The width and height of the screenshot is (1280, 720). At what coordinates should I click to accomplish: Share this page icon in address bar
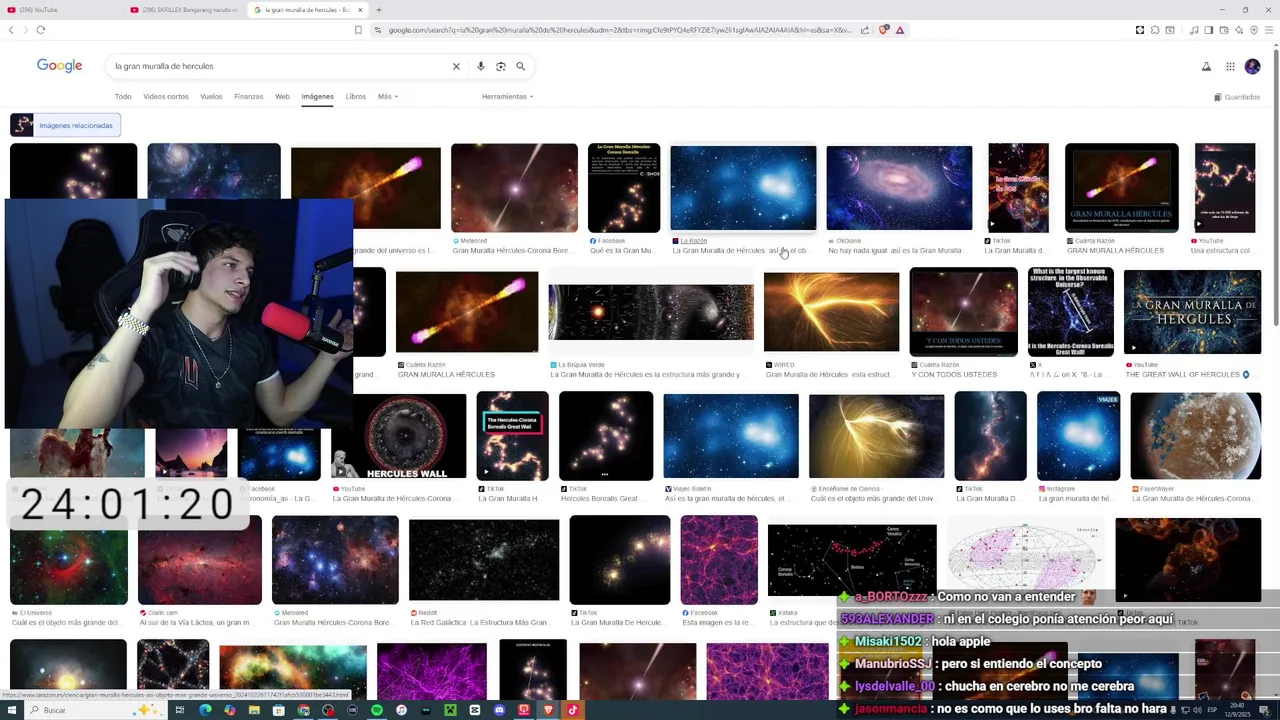[864, 30]
